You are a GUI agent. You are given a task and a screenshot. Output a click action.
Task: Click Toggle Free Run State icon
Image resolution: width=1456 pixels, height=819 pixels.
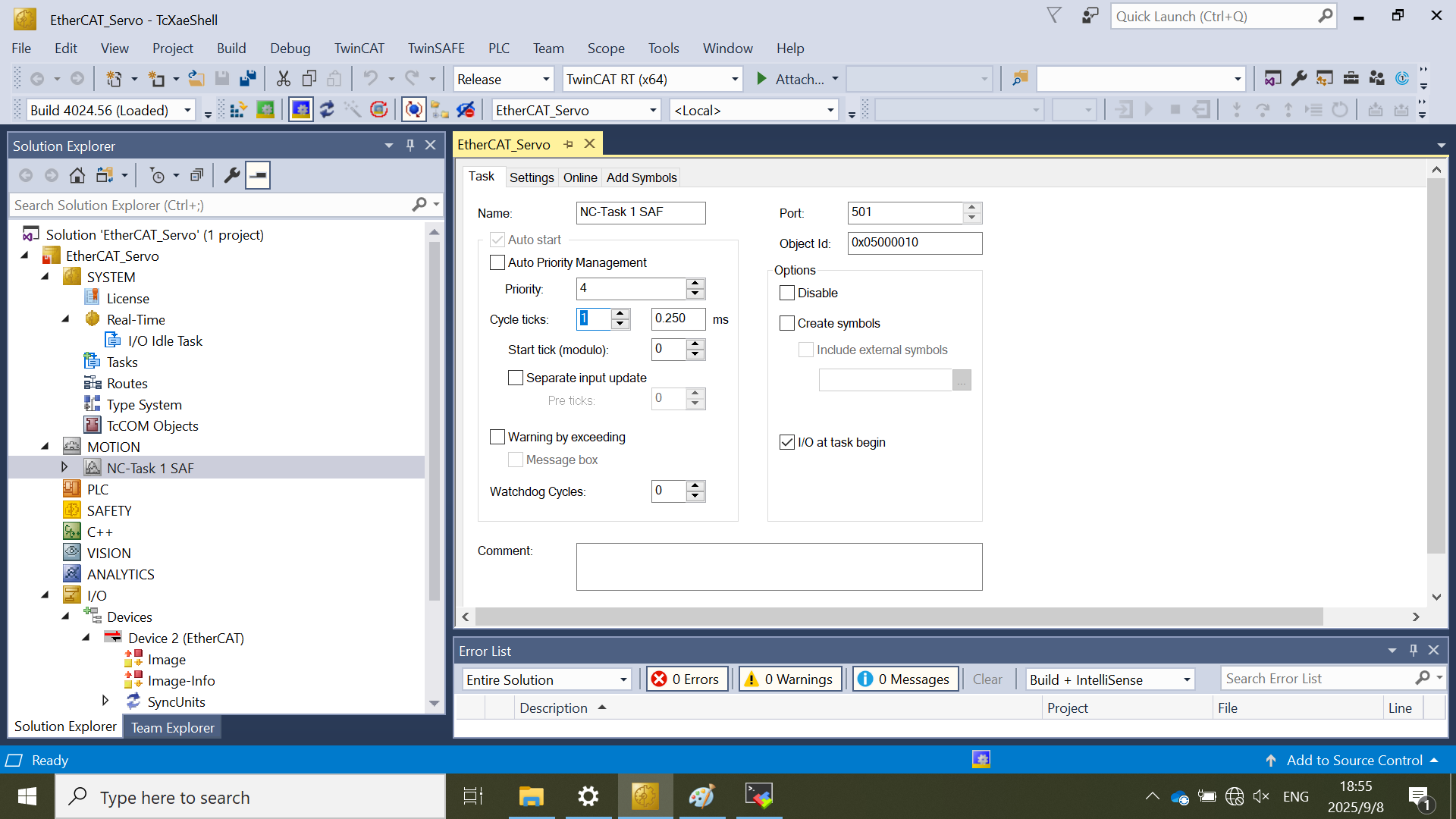pos(378,111)
